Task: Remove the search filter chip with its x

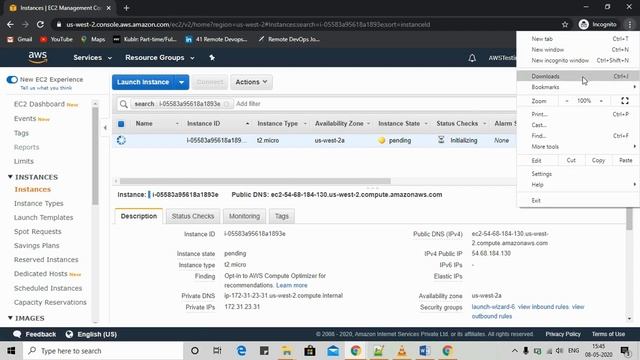Action: (x=227, y=104)
